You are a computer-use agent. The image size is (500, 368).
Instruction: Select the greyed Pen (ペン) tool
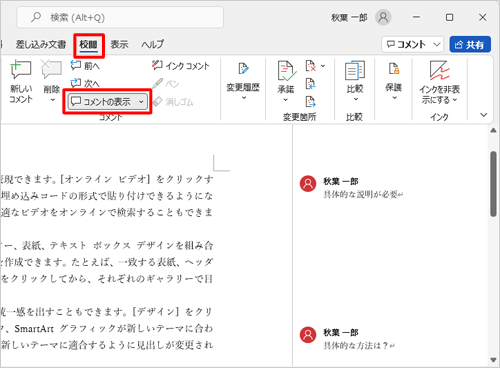point(166,83)
